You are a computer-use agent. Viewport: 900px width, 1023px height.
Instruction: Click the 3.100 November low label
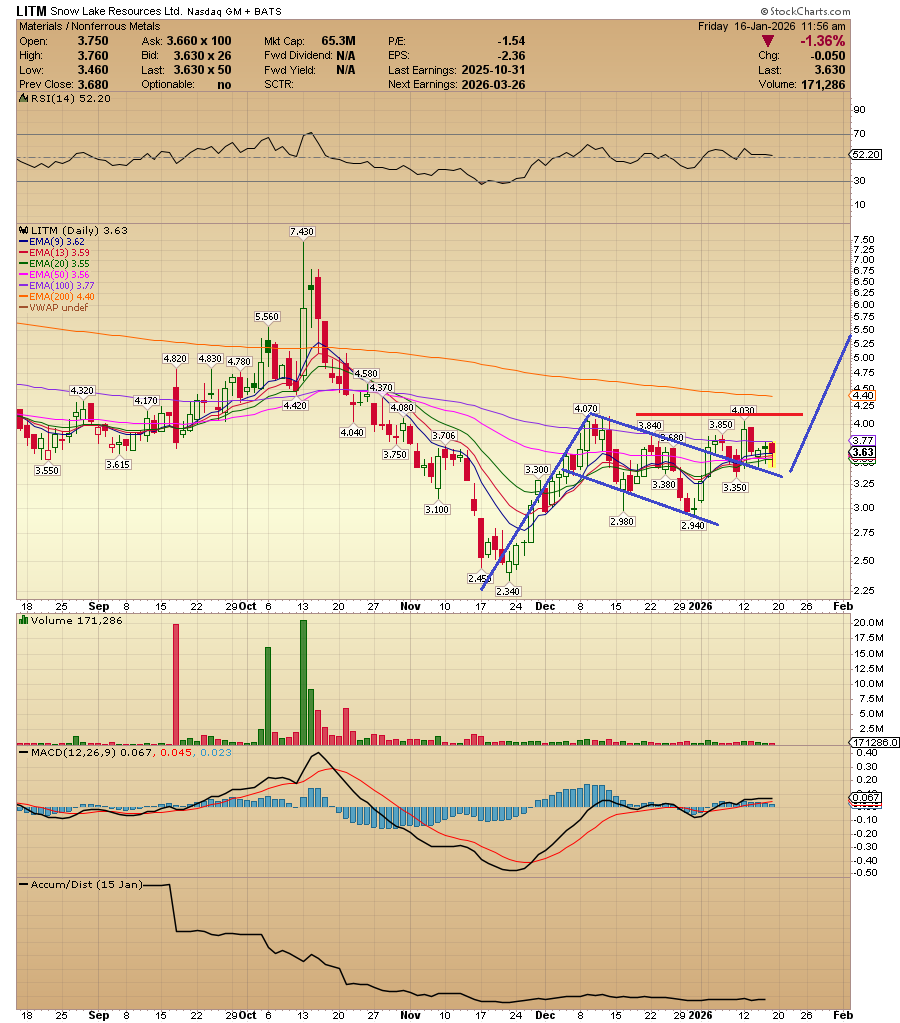[437, 510]
